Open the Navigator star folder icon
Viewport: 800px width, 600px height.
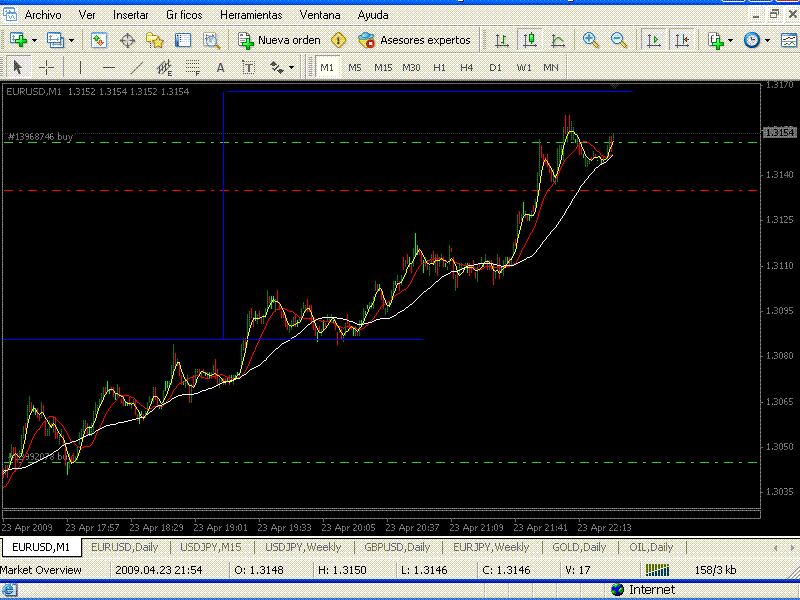pos(155,40)
